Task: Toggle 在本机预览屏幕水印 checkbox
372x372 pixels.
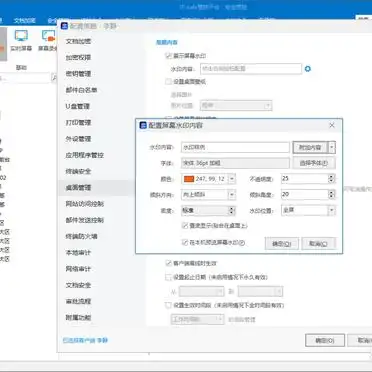Action: pyautogui.click(x=185, y=243)
